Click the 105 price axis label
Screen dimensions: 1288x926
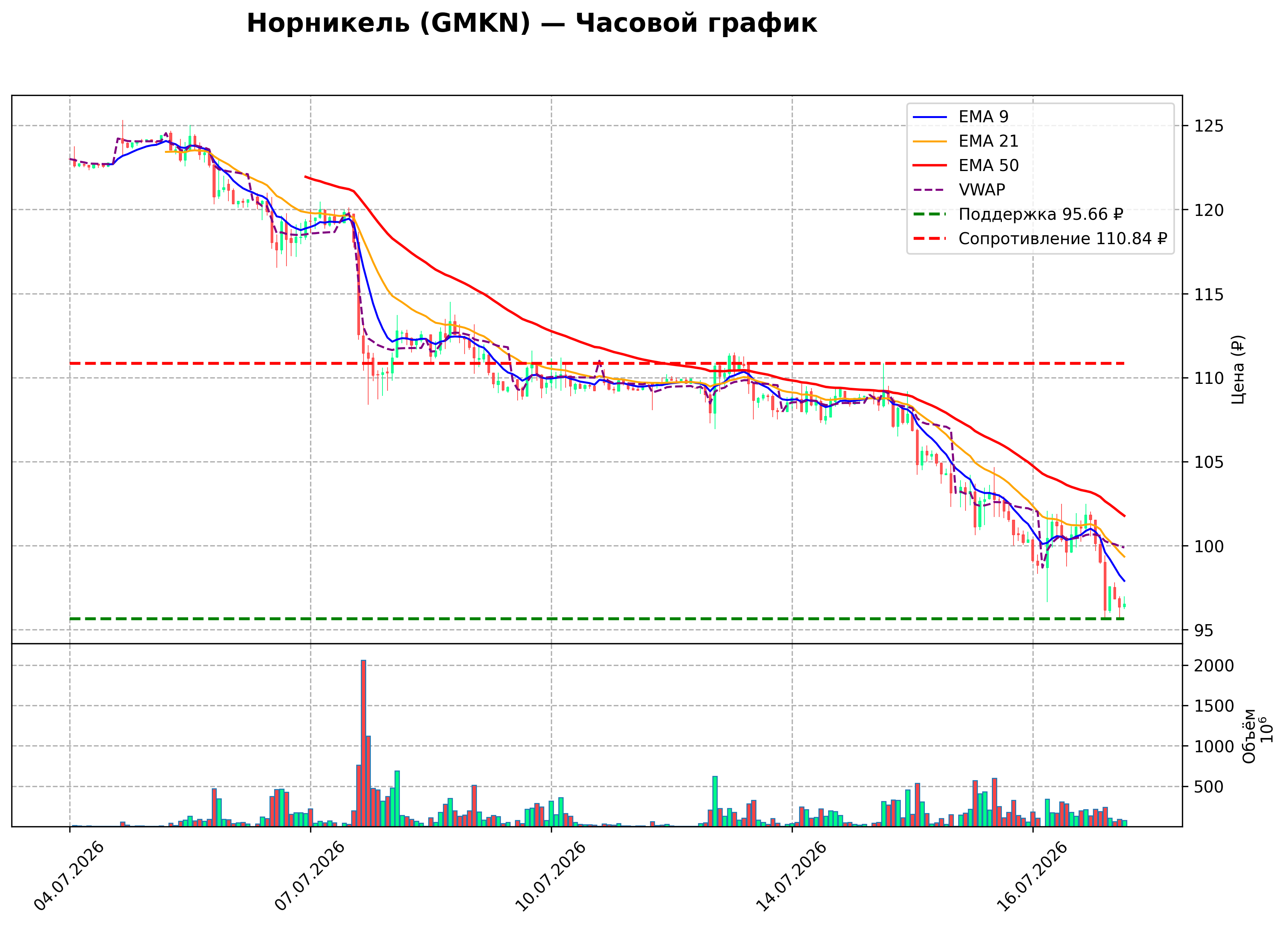pyautogui.click(x=1209, y=462)
